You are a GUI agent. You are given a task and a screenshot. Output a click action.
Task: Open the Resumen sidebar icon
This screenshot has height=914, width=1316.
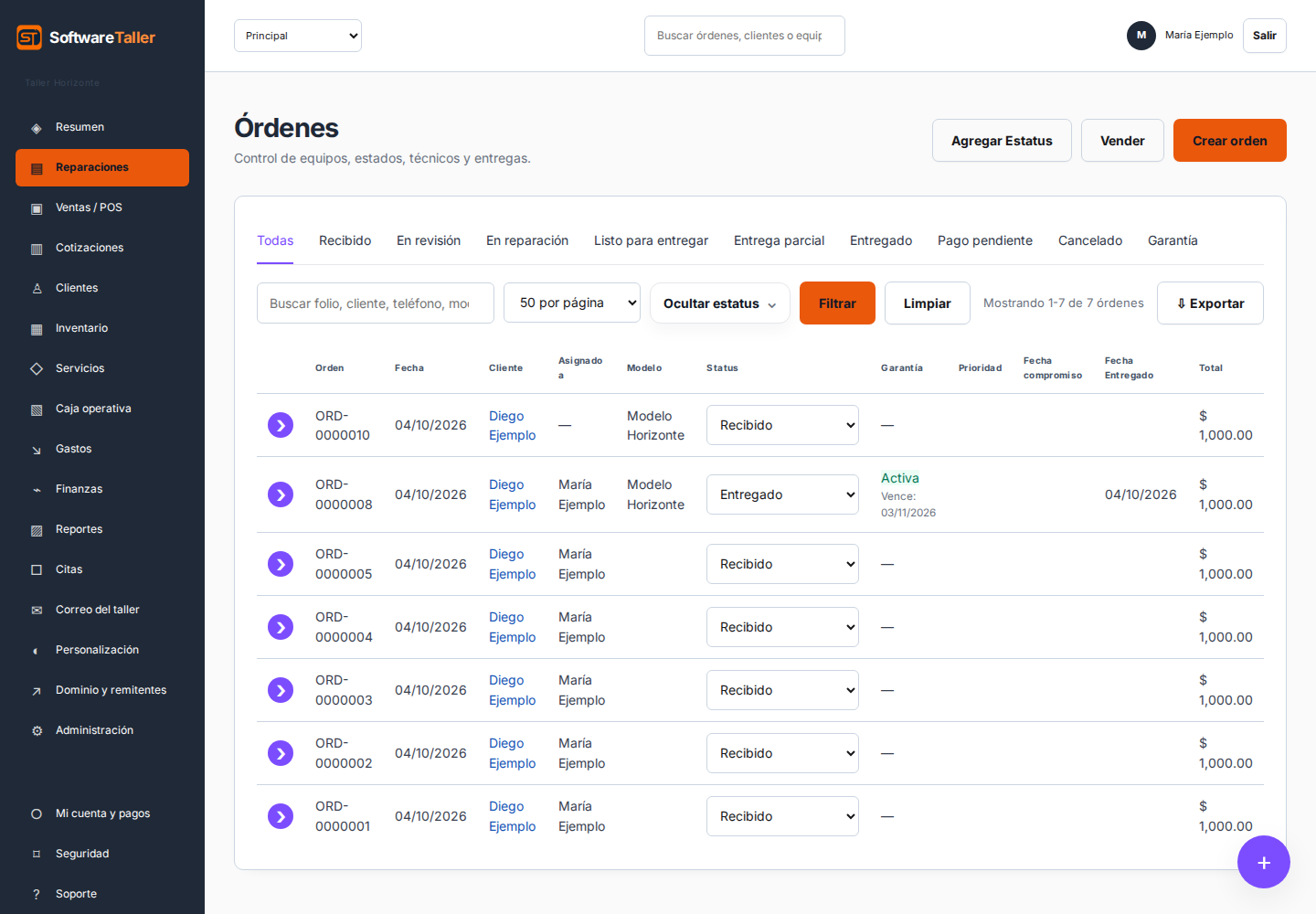tap(37, 128)
